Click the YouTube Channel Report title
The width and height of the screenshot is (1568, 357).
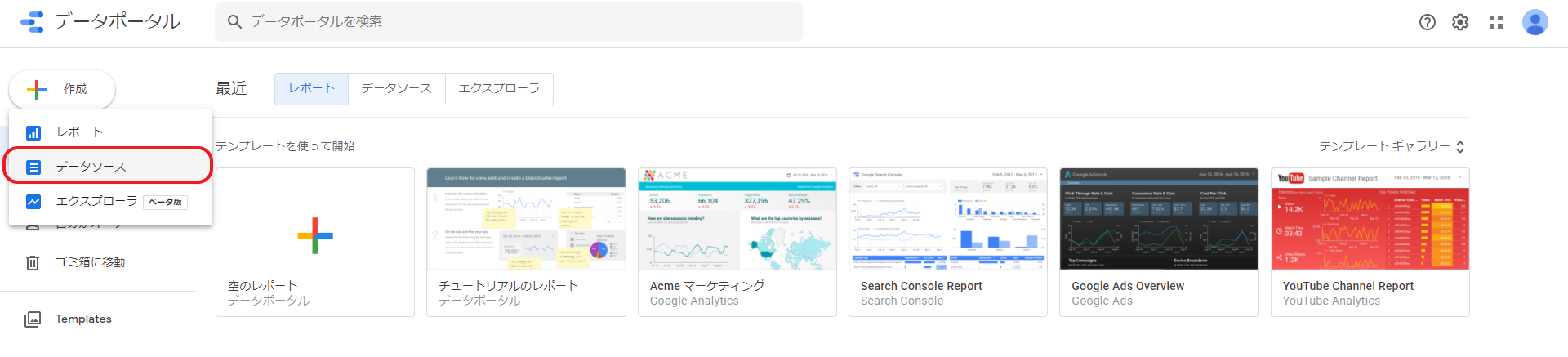(x=1348, y=286)
